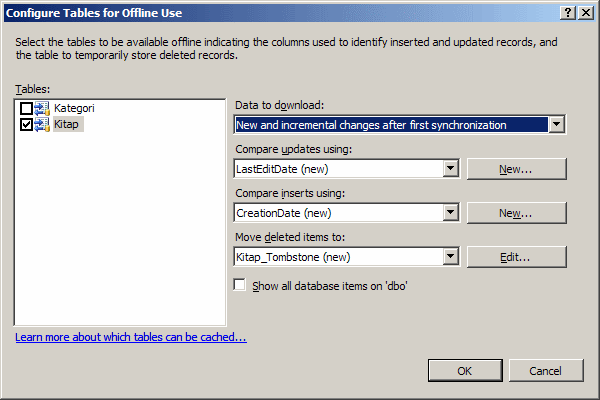Open Learn more about cacheable tables link

(x=131, y=337)
